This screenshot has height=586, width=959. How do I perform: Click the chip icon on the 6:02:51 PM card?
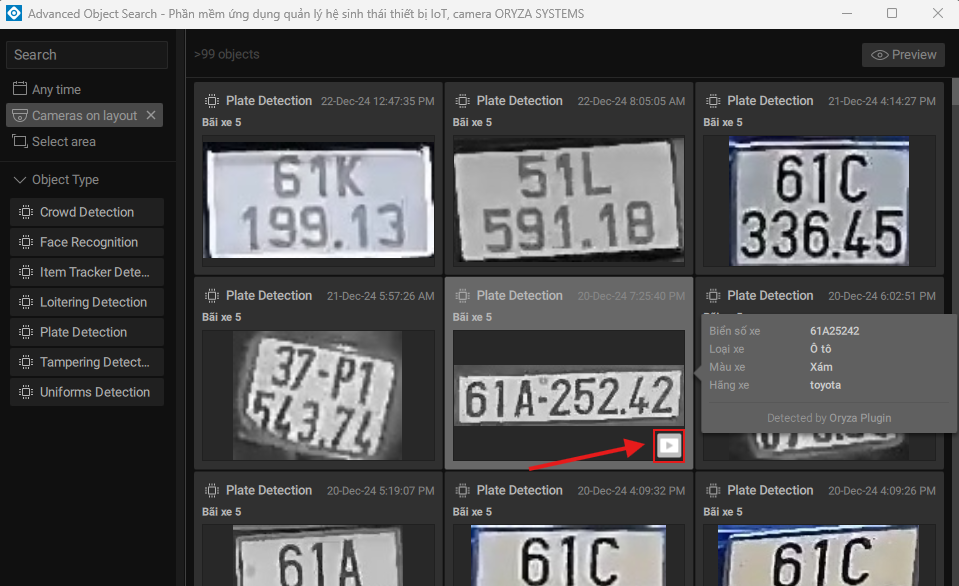click(x=713, y=296)
